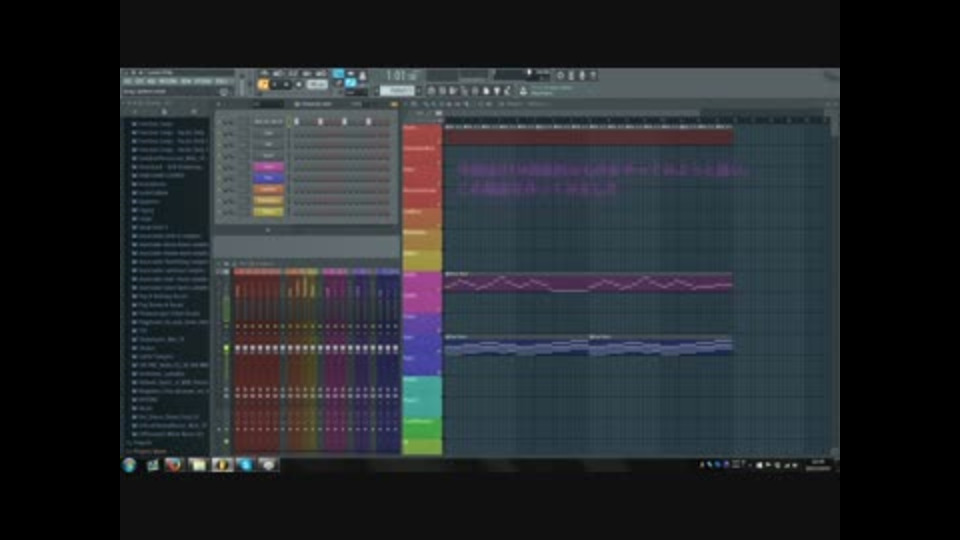Image resolution: width=960 pixels, height=540 pixels.
Task: Click the 1:01 time display
Action: (x=401, y=75)
